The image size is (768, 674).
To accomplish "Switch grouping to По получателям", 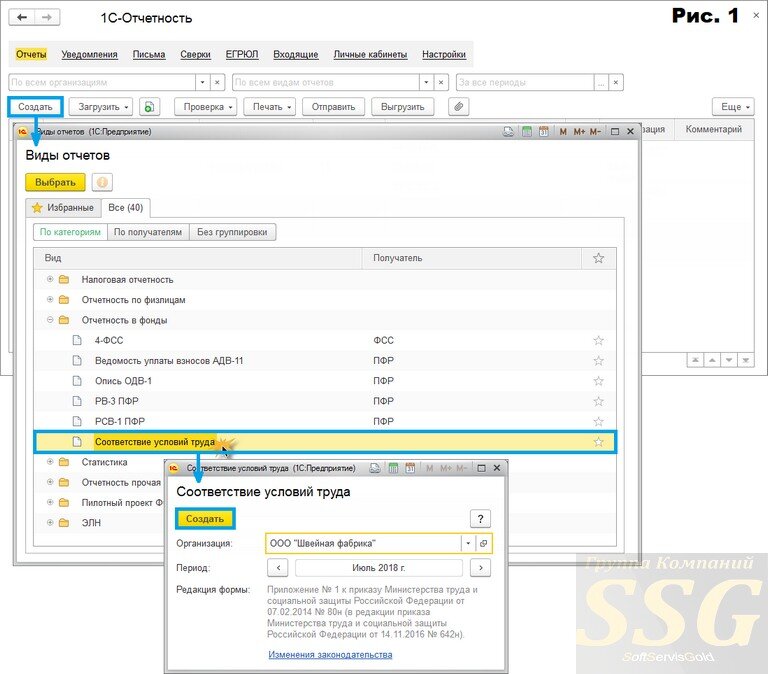I will [148, 232].
